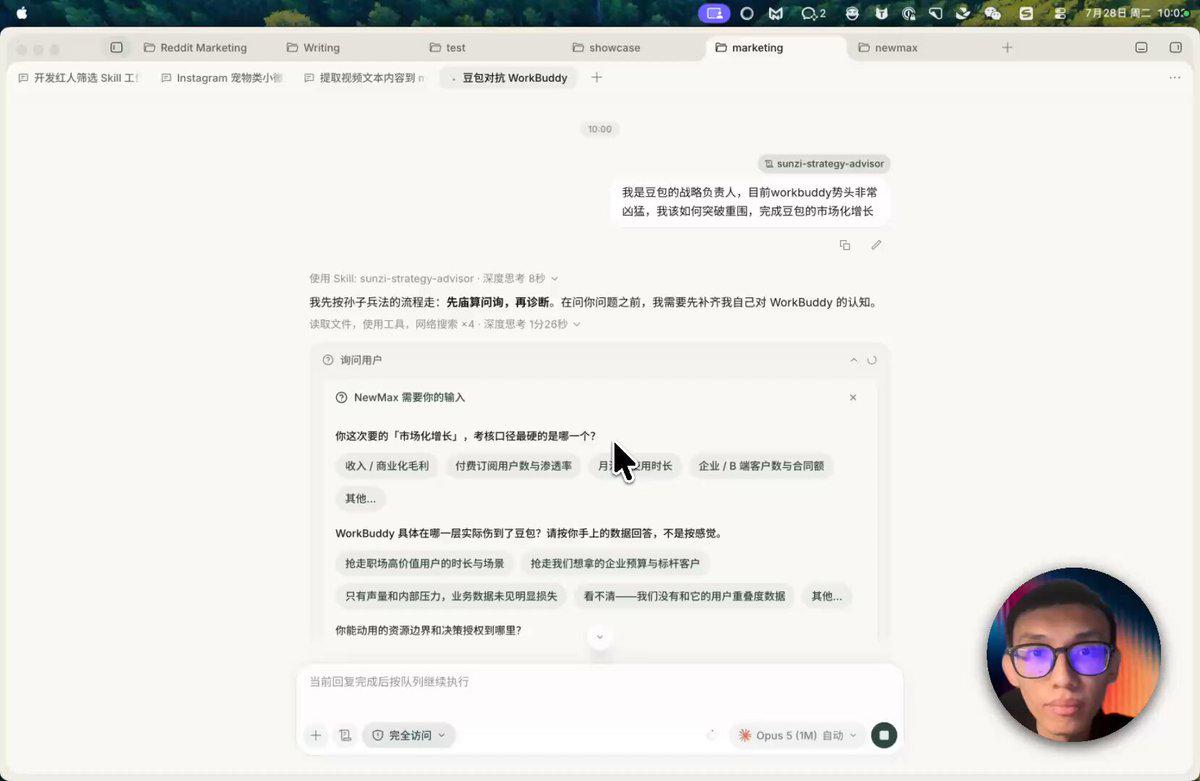
Task: Open the Opus 5 (1M) model dropdown
Action: pos(796,735)
